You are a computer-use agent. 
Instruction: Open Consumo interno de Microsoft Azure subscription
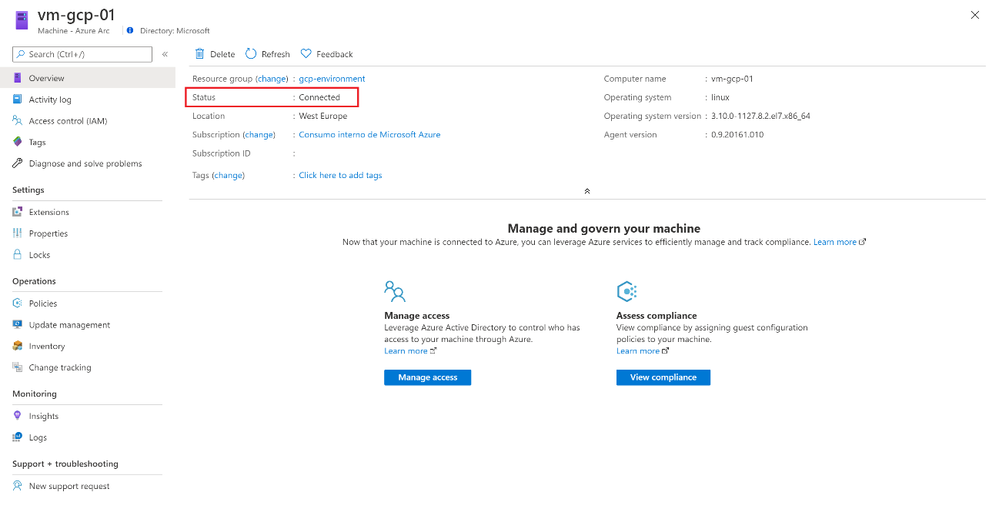370,135
